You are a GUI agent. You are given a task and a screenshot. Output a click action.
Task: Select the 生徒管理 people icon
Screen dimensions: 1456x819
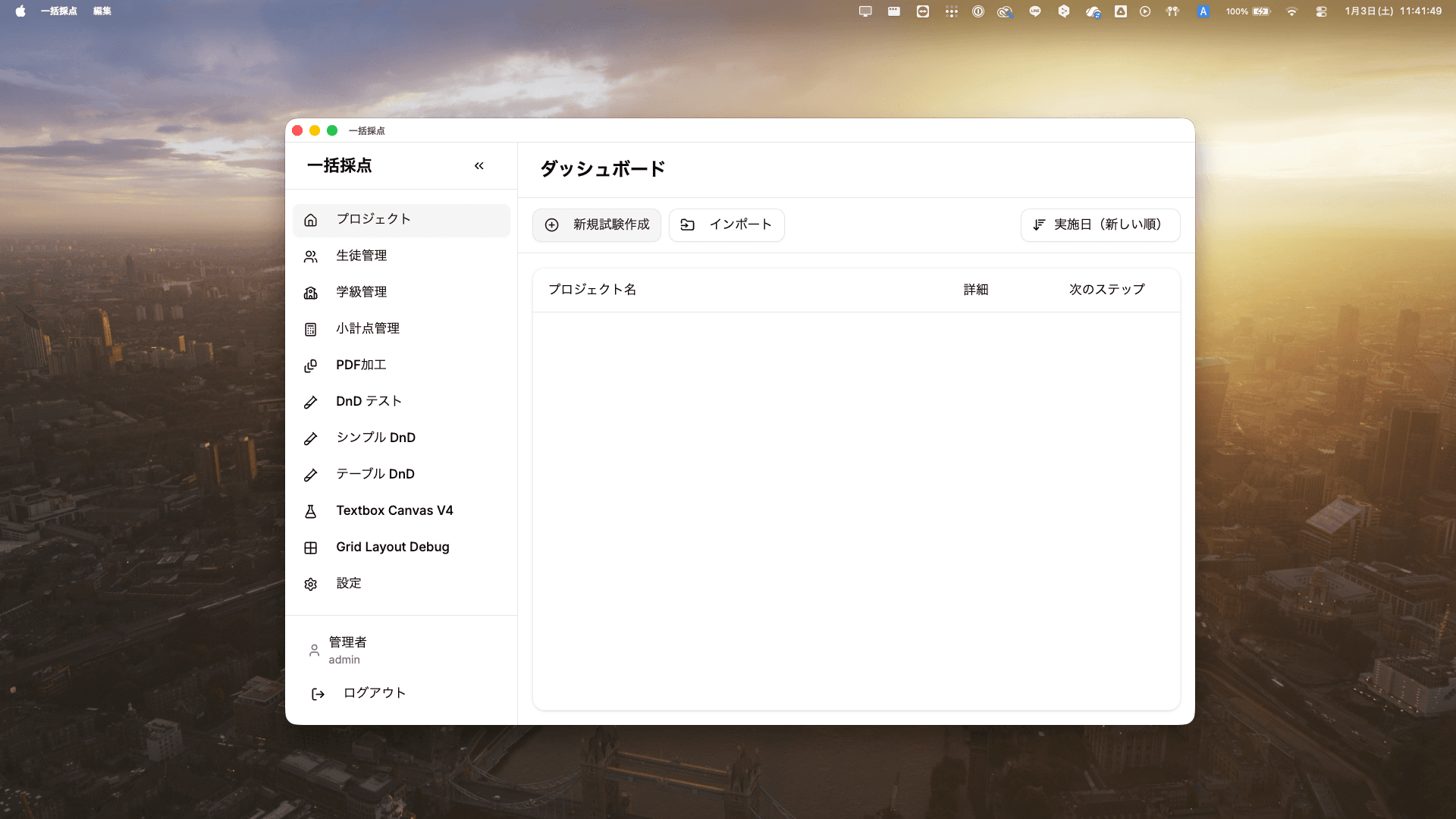[310, 256]
